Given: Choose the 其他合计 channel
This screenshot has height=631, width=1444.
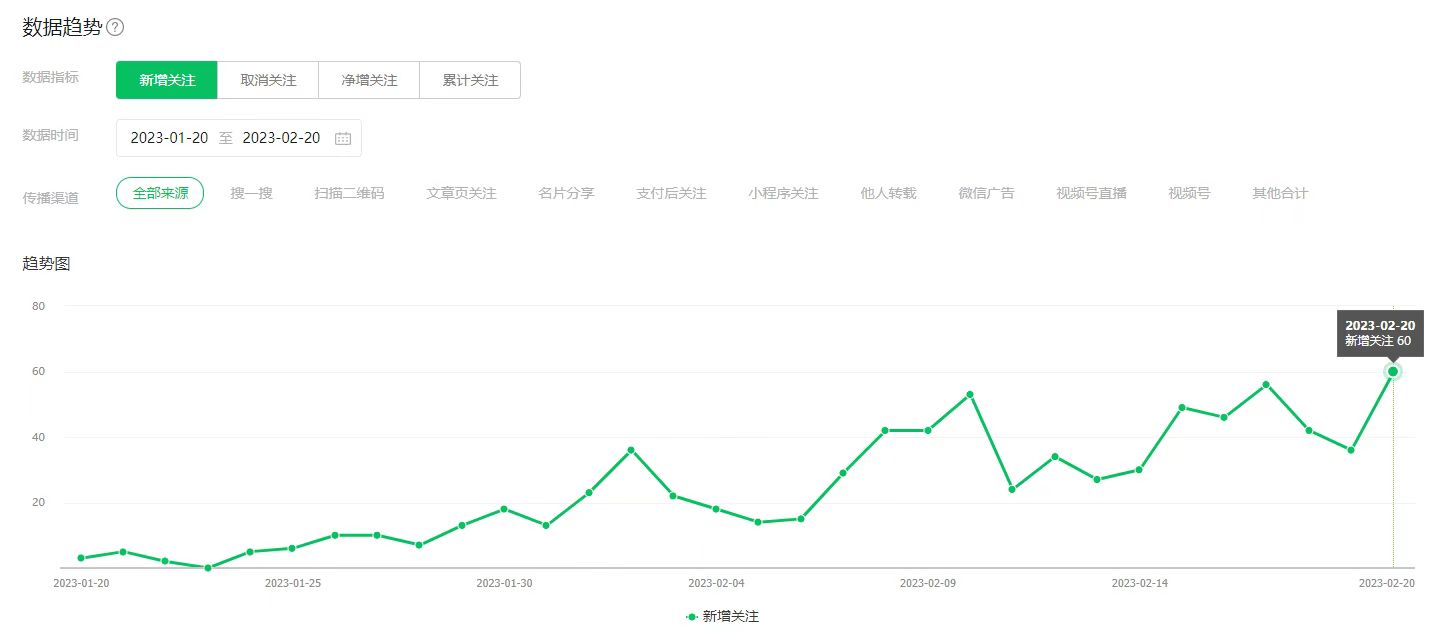Looking at the screenshot, I should click(x=1280, y=193).
